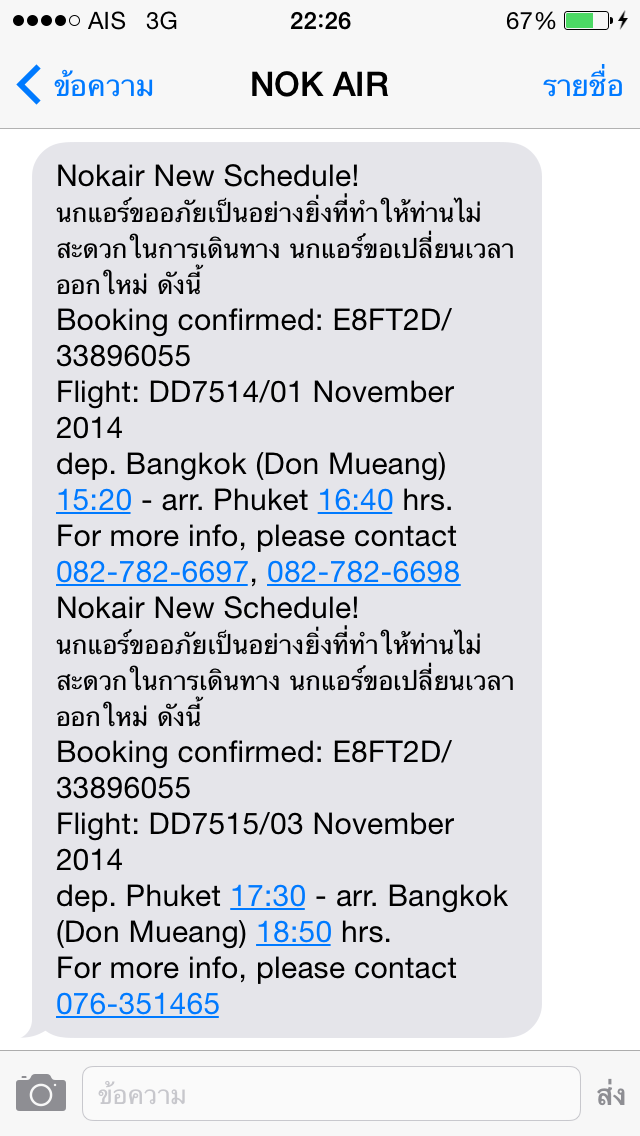Screen dimensions: 640x1136
Task: Tap the 22:26 clock in status bar
Action: (320, 20)
